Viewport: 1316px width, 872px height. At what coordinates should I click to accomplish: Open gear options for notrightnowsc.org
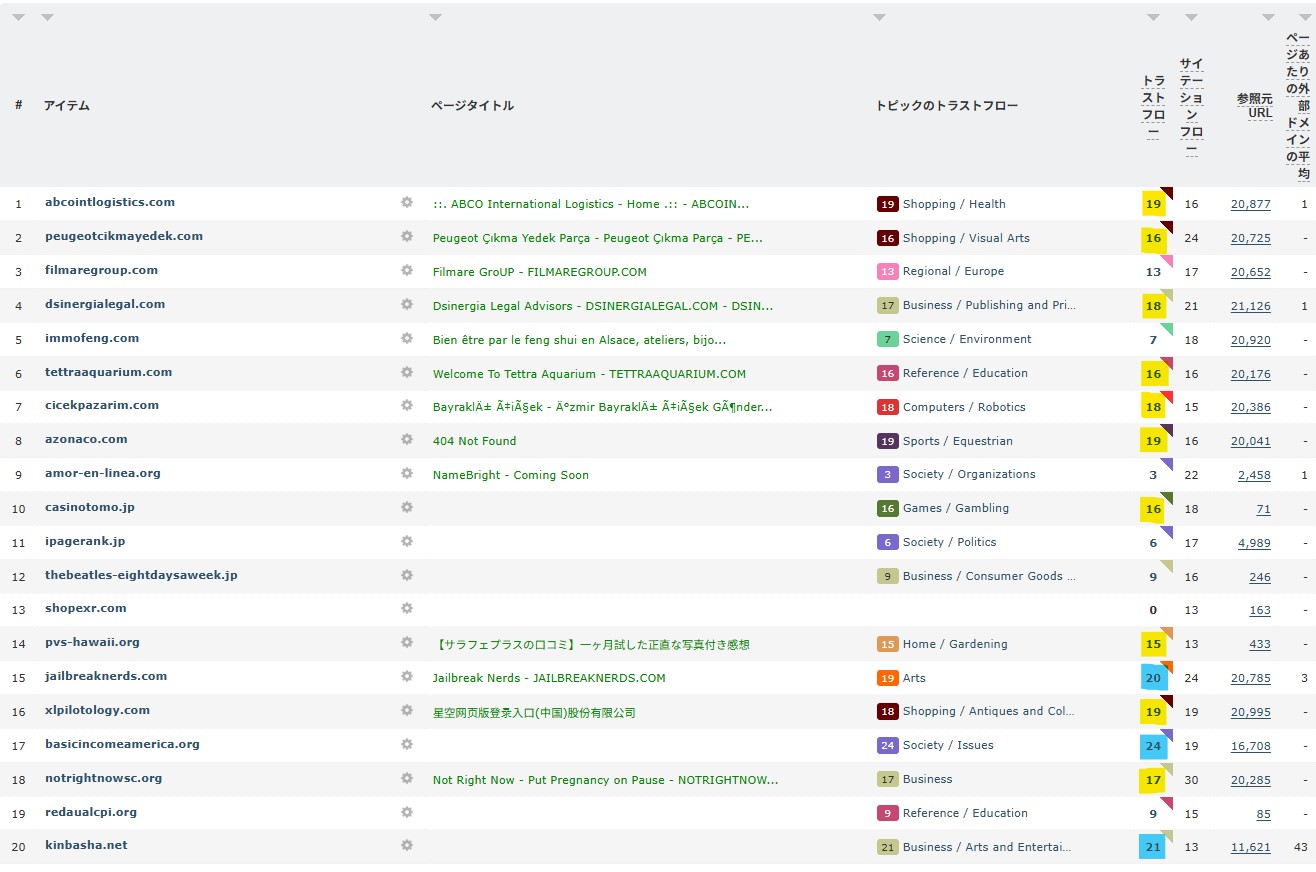407,778
